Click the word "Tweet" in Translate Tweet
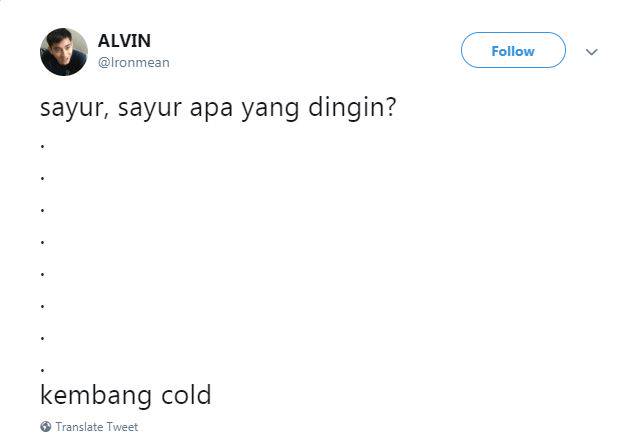Screen dimensions: 634x435 (x=123, y=427)
